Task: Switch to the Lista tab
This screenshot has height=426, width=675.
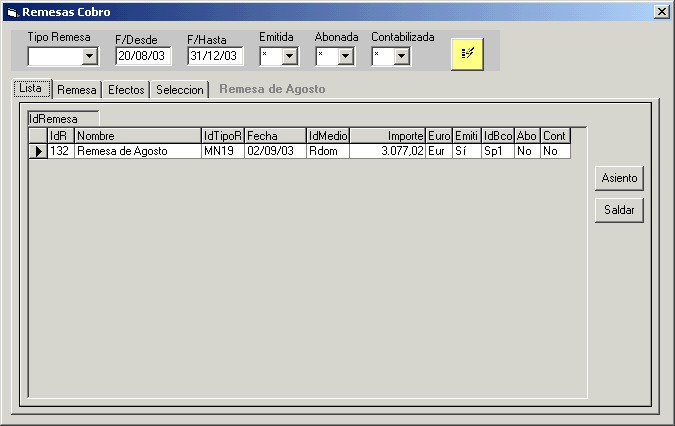Action: click(31, 89)
